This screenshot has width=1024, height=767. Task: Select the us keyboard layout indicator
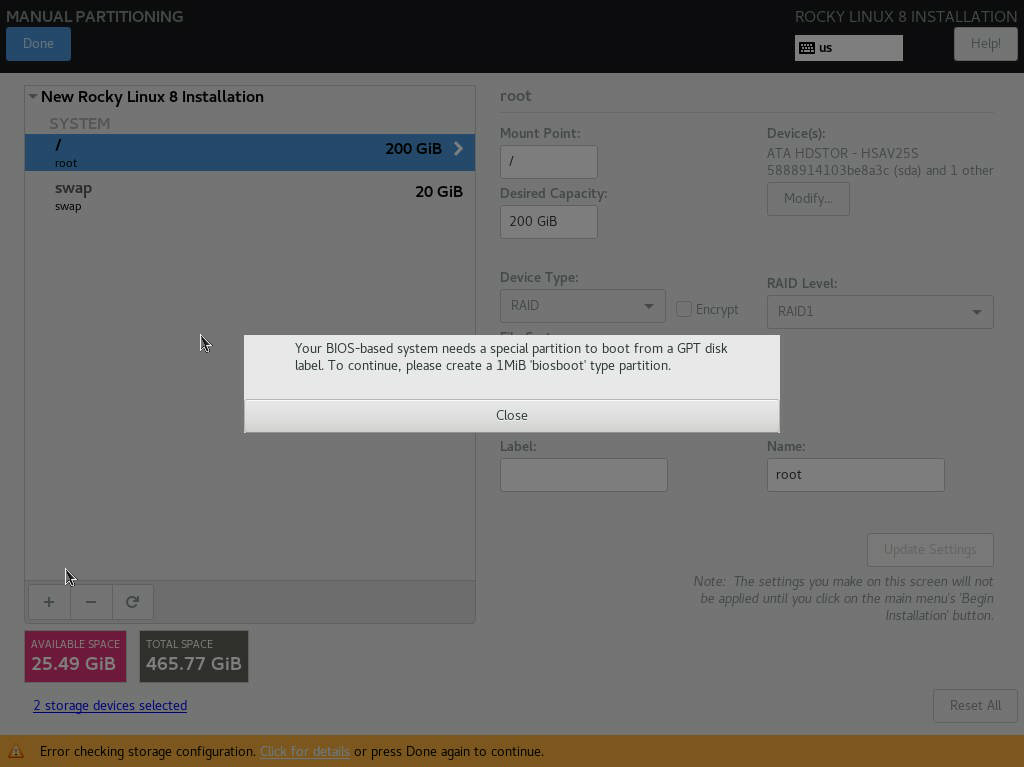tap(848, 48)
